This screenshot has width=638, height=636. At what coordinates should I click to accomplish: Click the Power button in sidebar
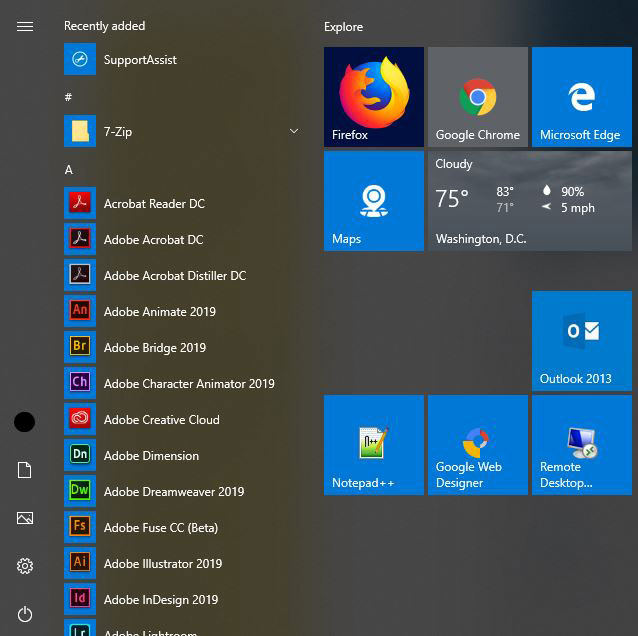click(x=25, y=614)
